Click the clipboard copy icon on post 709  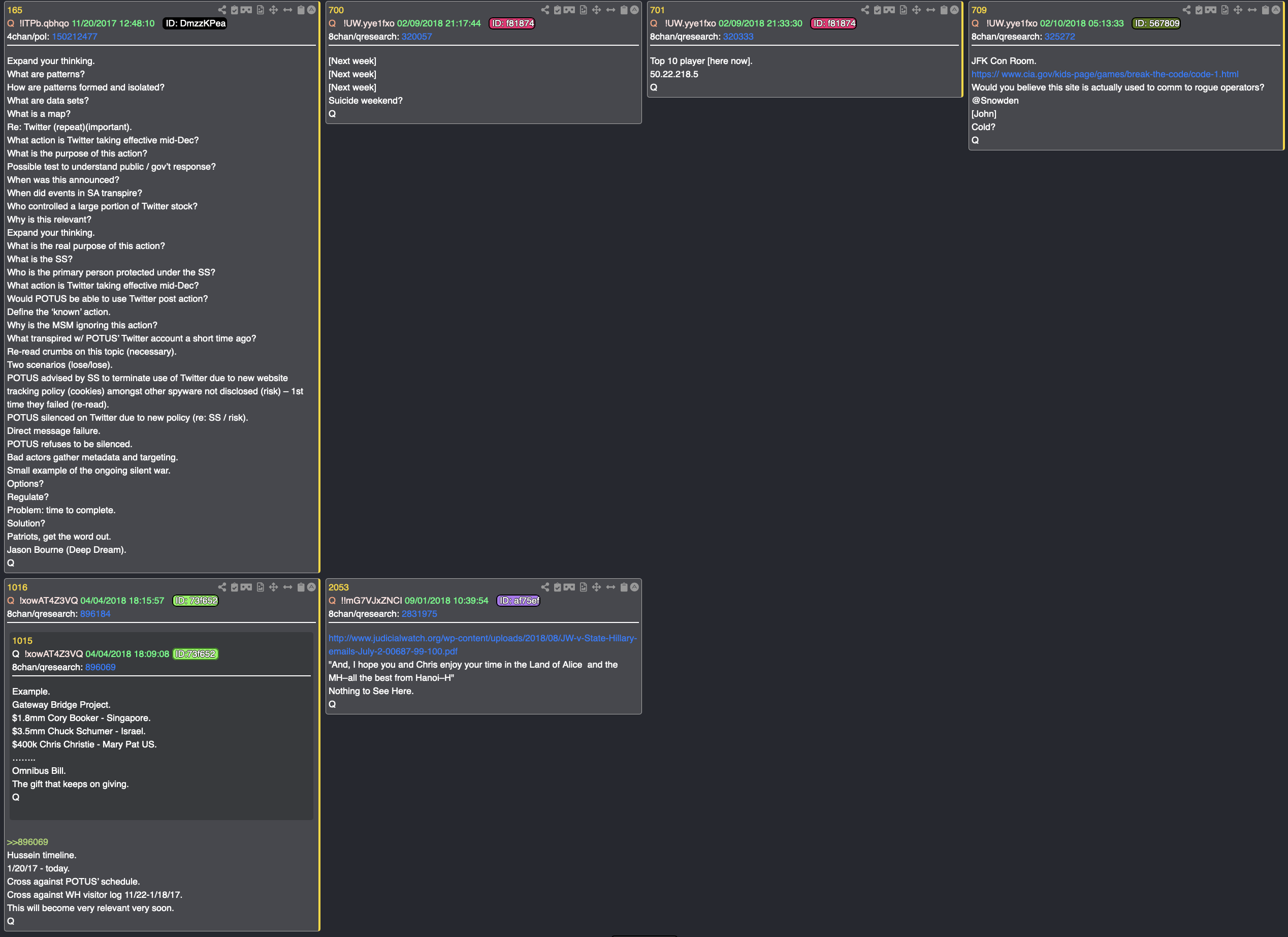1265,10
